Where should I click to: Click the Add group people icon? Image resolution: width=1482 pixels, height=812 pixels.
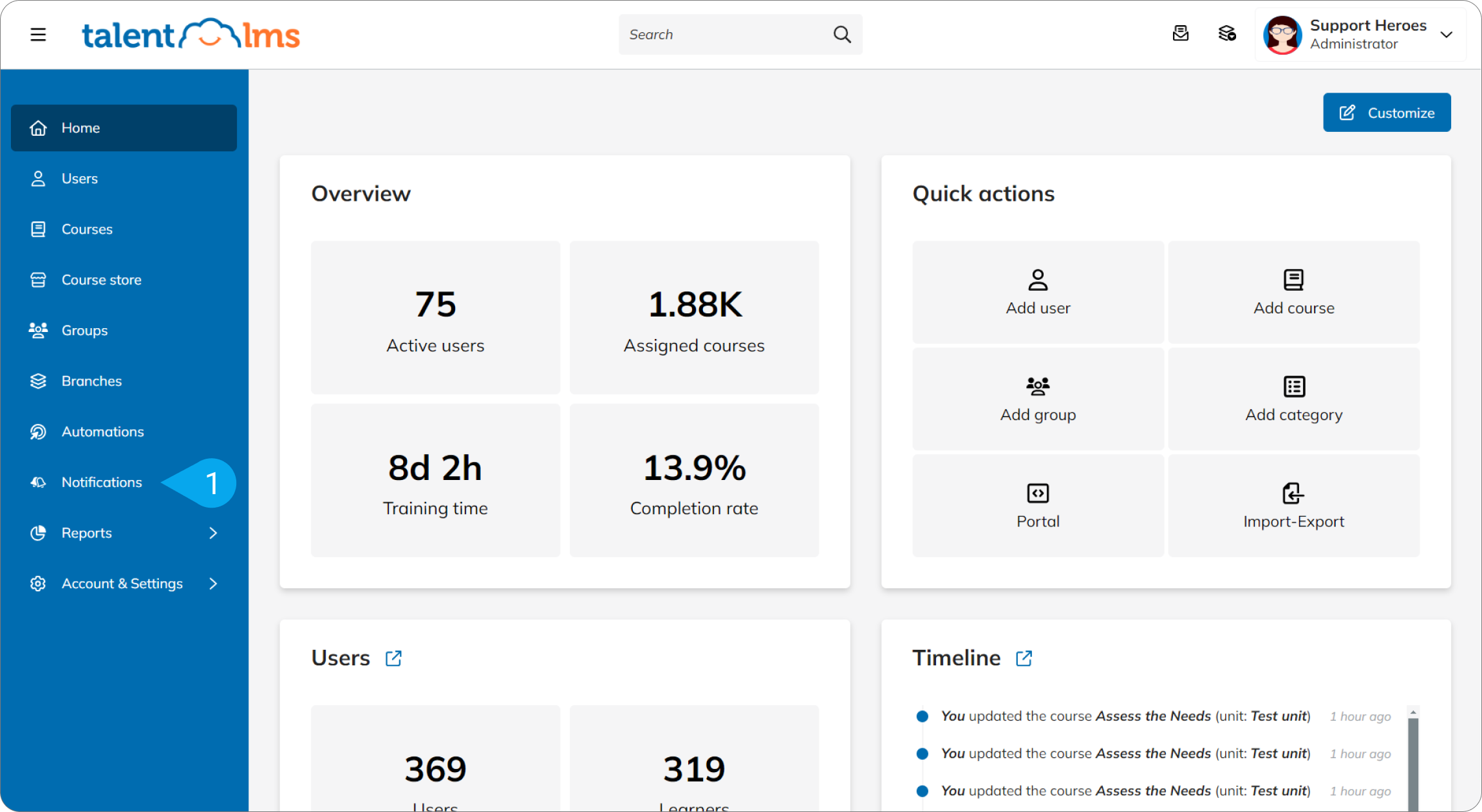click(1038, 386)
